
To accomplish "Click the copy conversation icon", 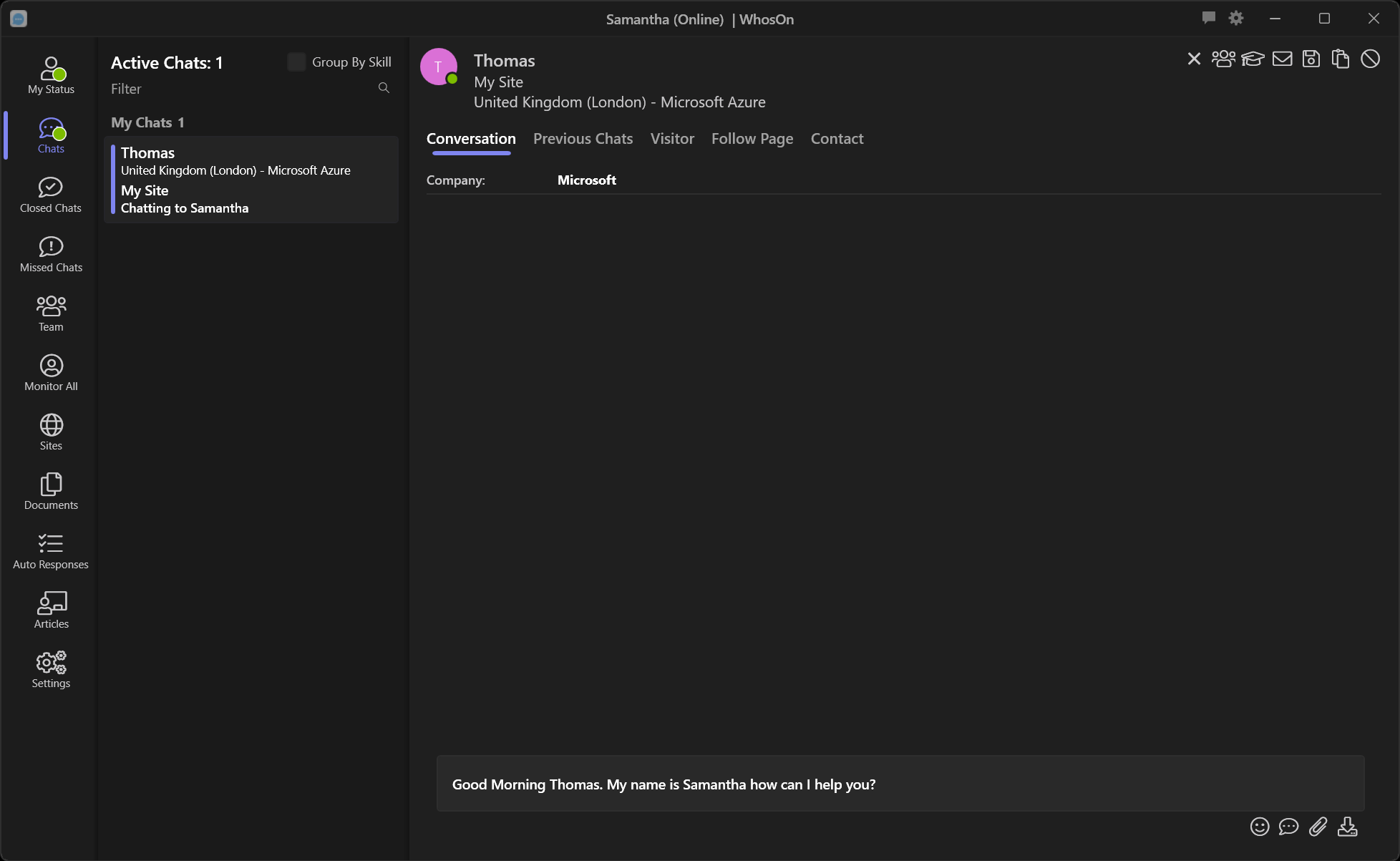I will point(1341,59).
